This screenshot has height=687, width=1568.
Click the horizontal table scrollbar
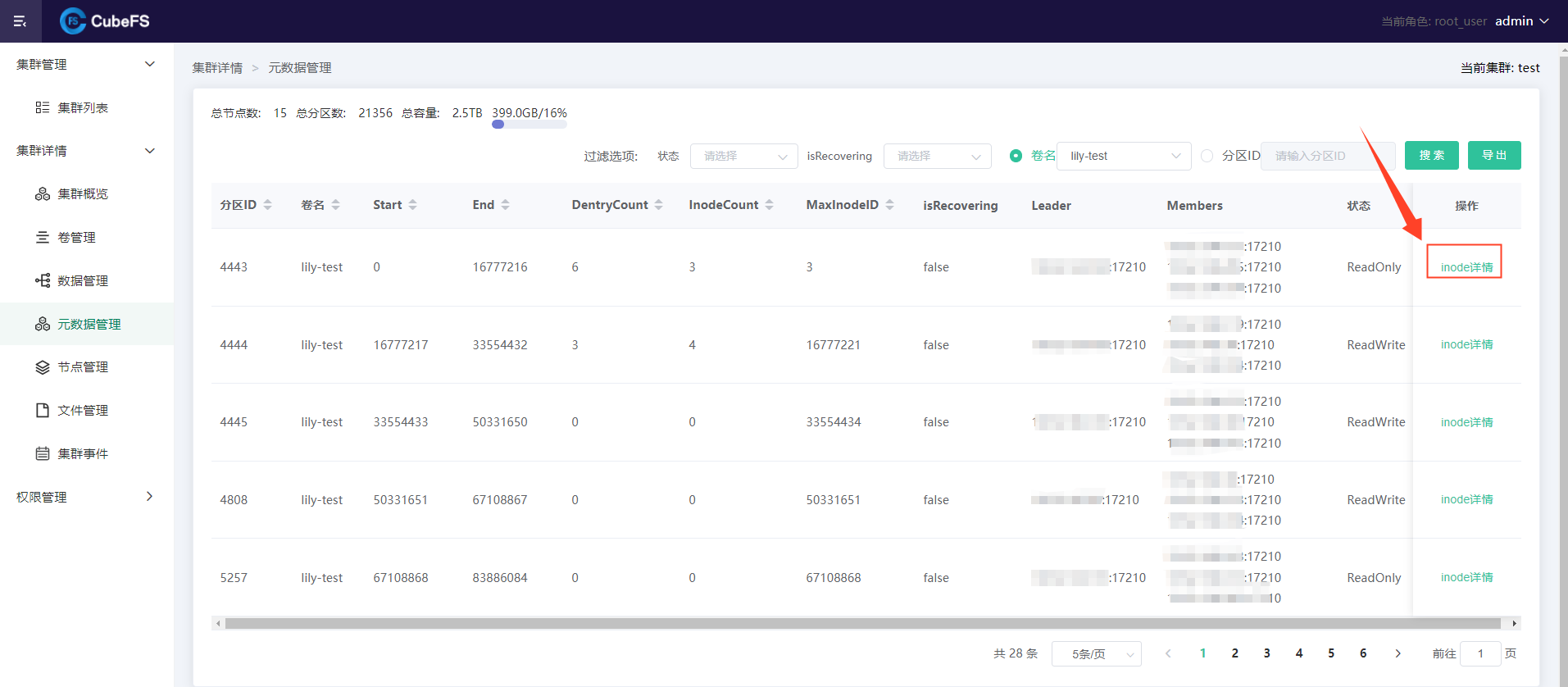click(863, 623)
